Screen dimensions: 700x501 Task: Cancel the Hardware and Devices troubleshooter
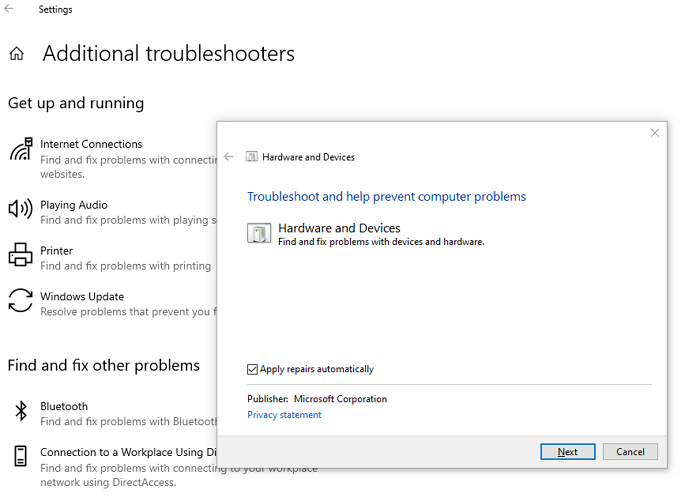pos(630,452)
